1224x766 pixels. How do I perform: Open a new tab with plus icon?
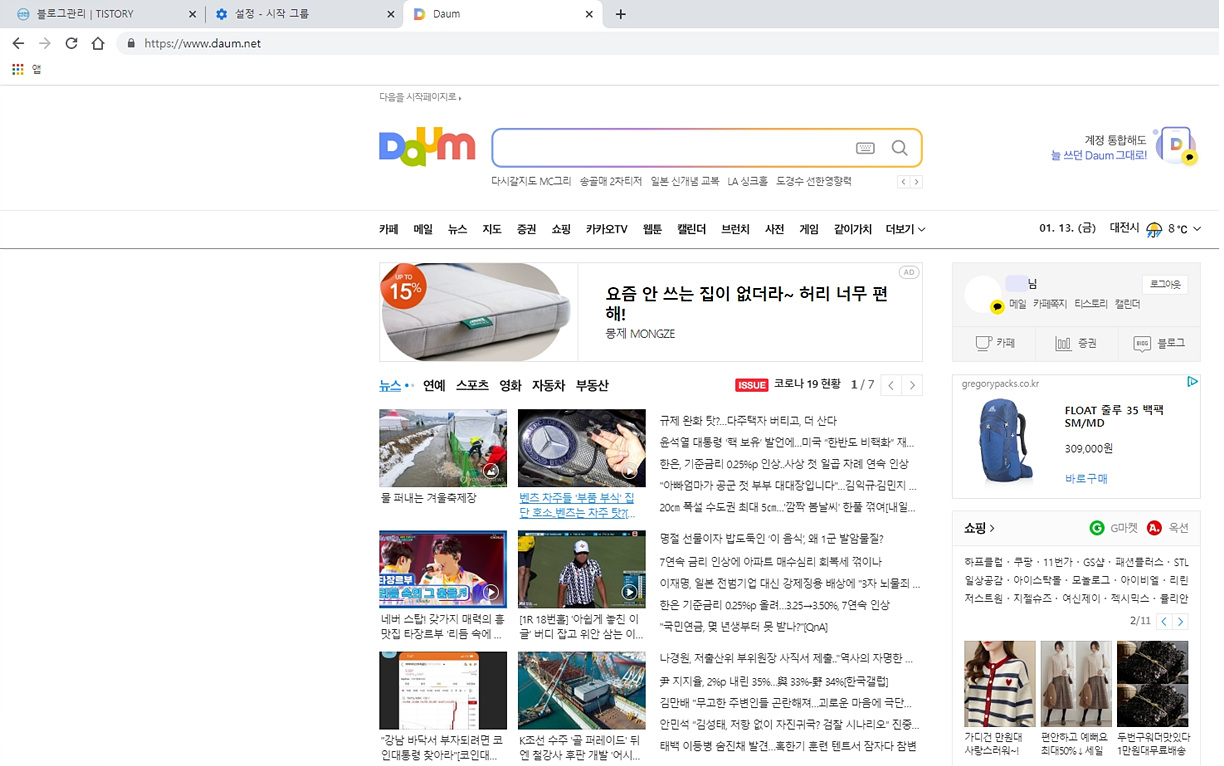tap(621, 14)
